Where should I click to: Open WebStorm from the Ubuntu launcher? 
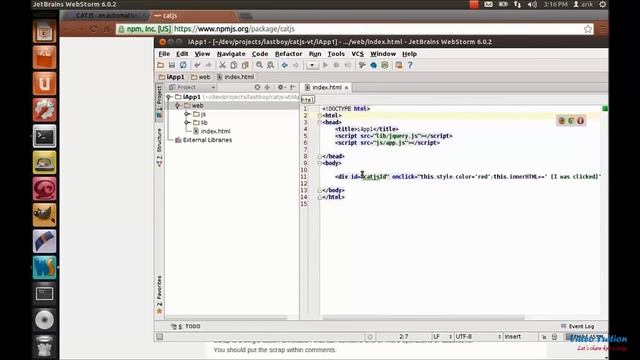[x=44, y=267]
